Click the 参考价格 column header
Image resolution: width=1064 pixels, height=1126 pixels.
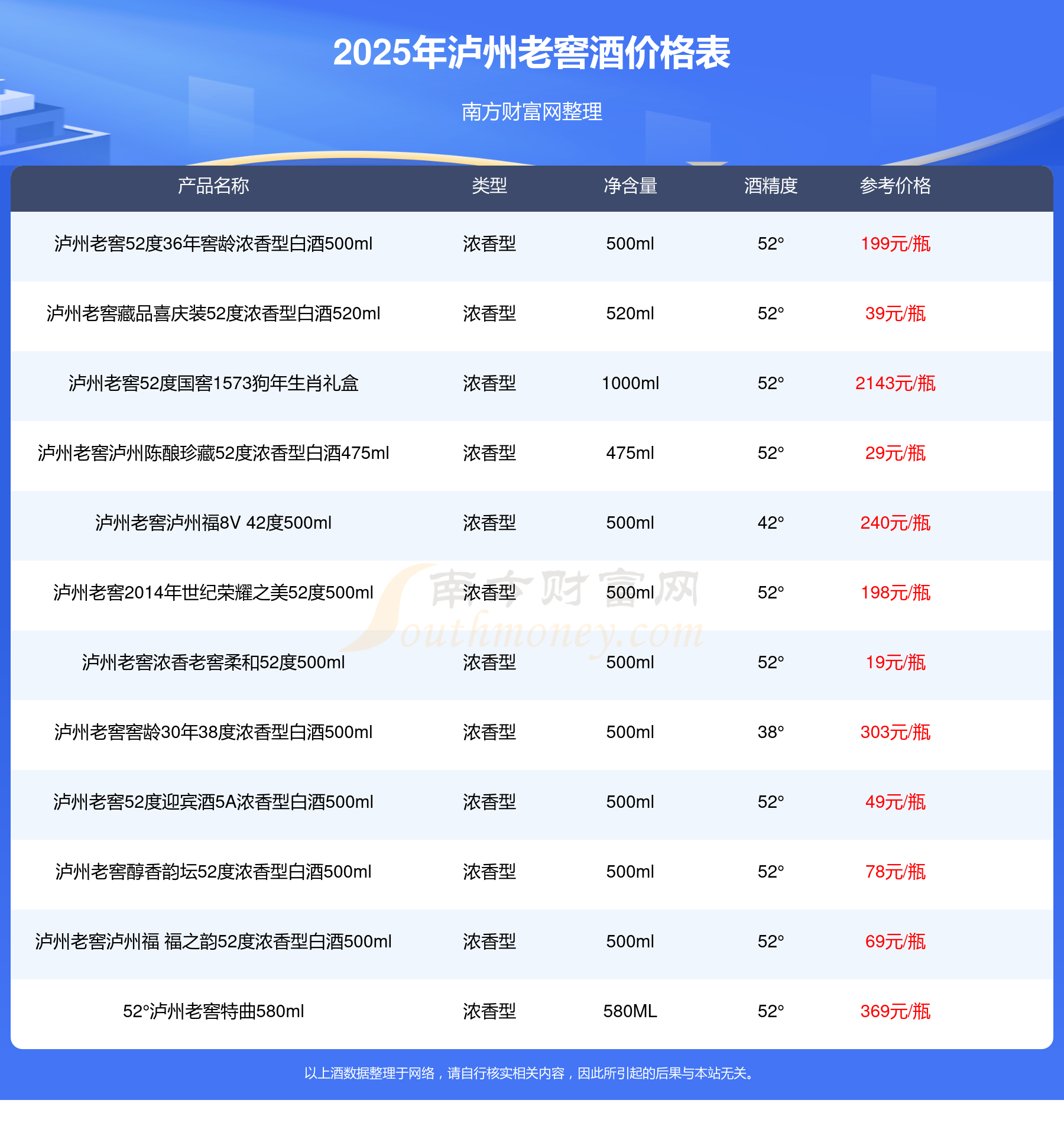click(896, 186)
